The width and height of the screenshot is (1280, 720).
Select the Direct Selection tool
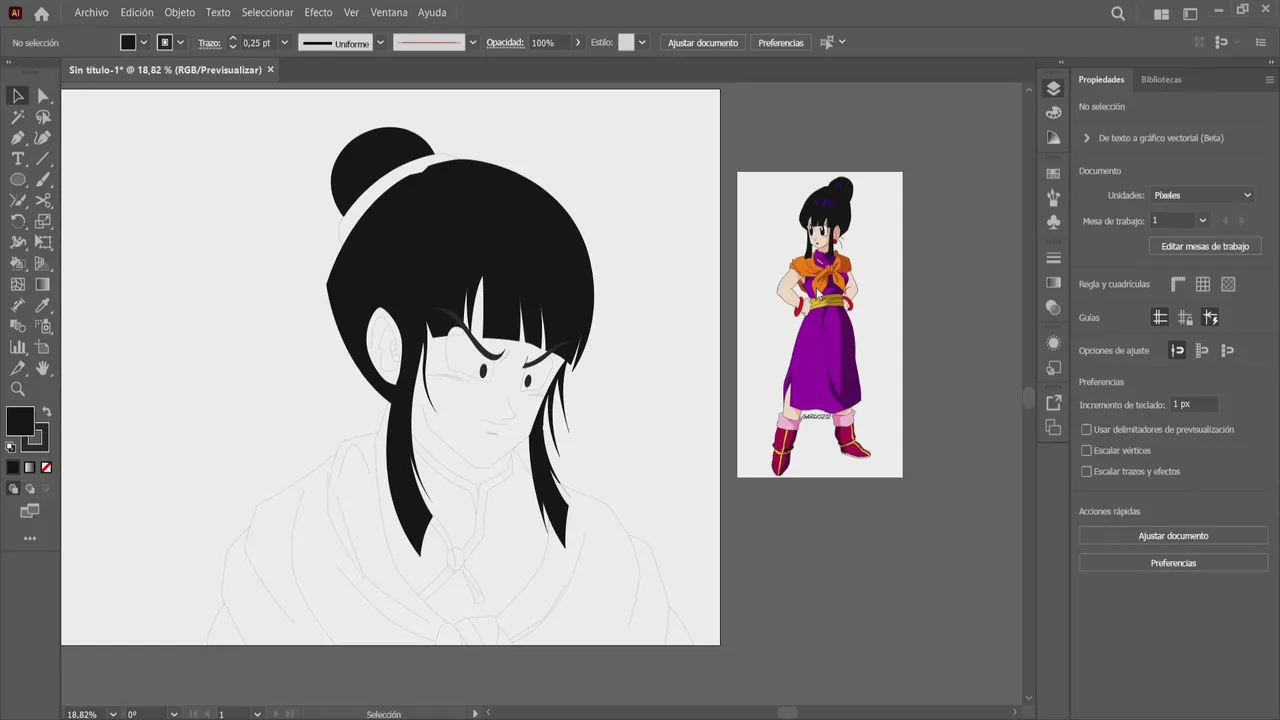pos(43,96)
